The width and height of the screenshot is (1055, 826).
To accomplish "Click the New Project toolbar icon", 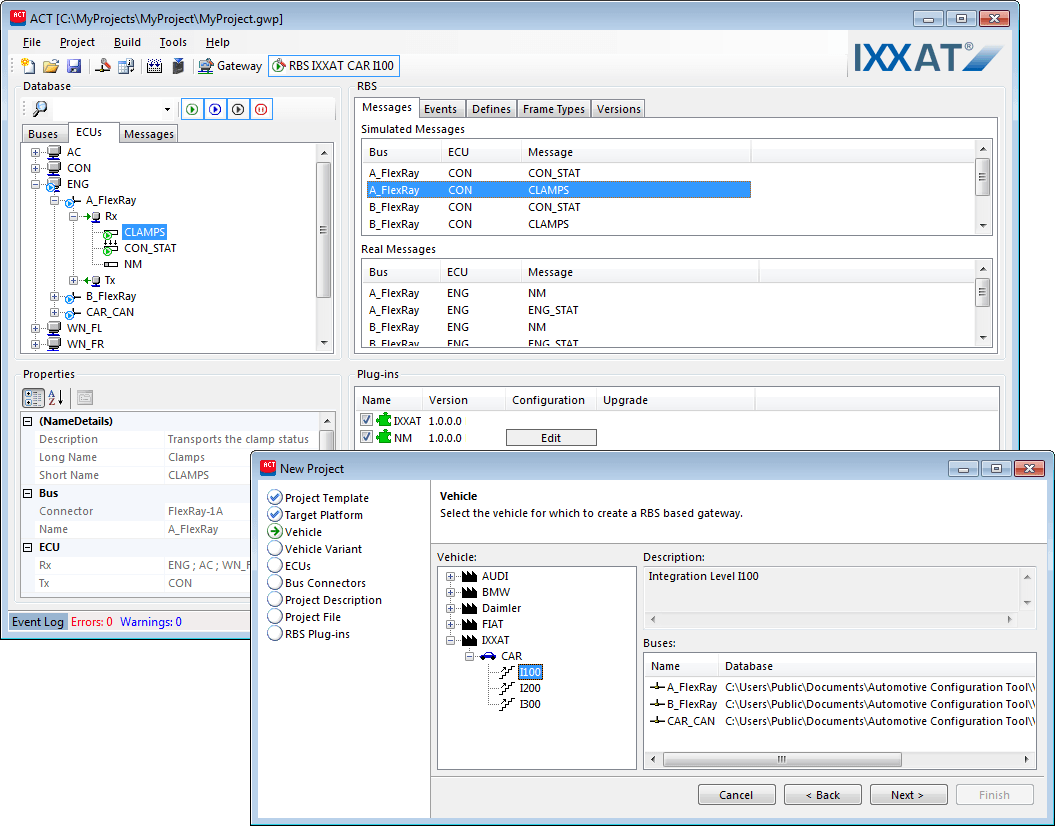I will tap(28, 66).
